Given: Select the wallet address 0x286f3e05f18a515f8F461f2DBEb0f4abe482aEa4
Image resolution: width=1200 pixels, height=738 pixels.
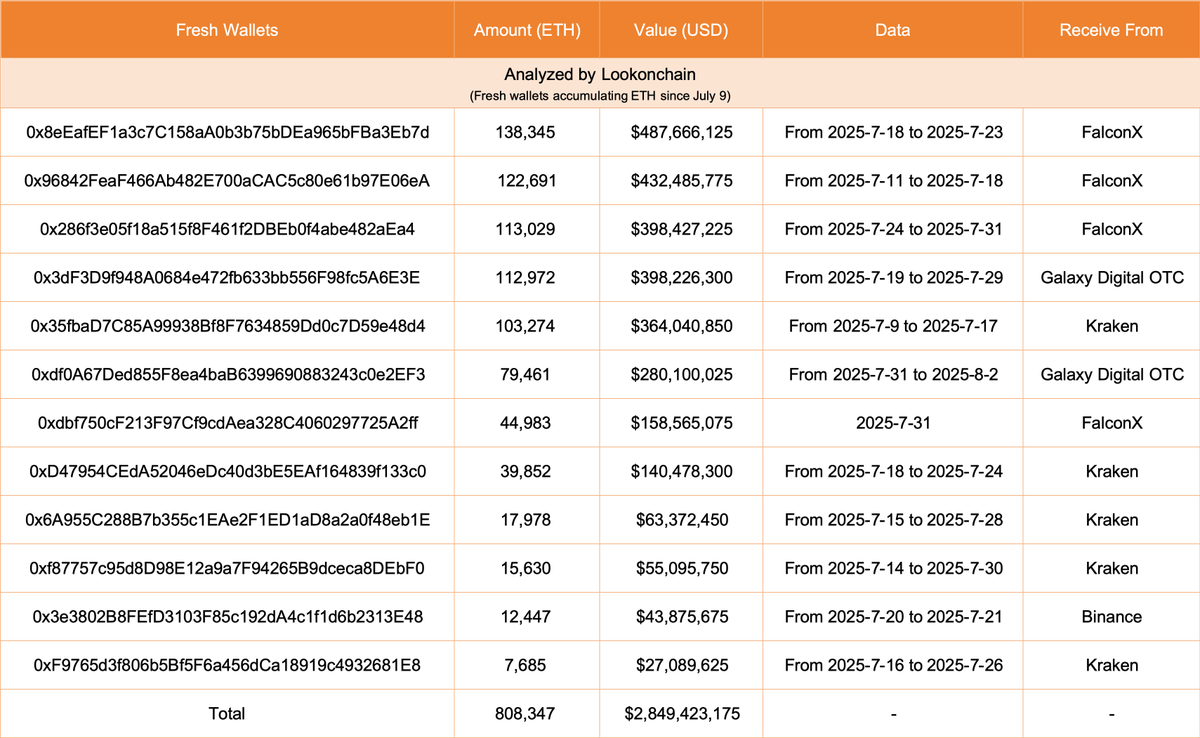Looking at the screenshot, I should pos(227,230).
